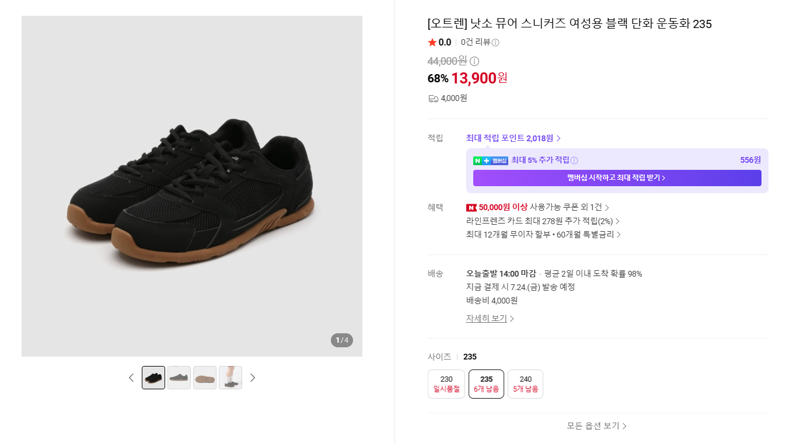Image resolution: width=800 pixels, height=443 pixels.
Task: Expand 모든 옵션 보기 options
Action: pyautogui.click(x=596, y=426)
